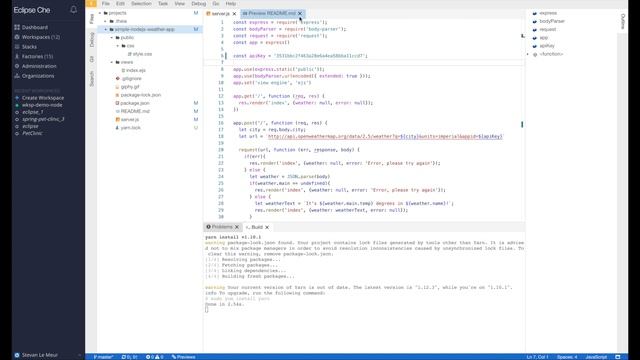Open the notifications bell in Eclipse Che
This screenshot has height=360, width=640.
(73, 9)
